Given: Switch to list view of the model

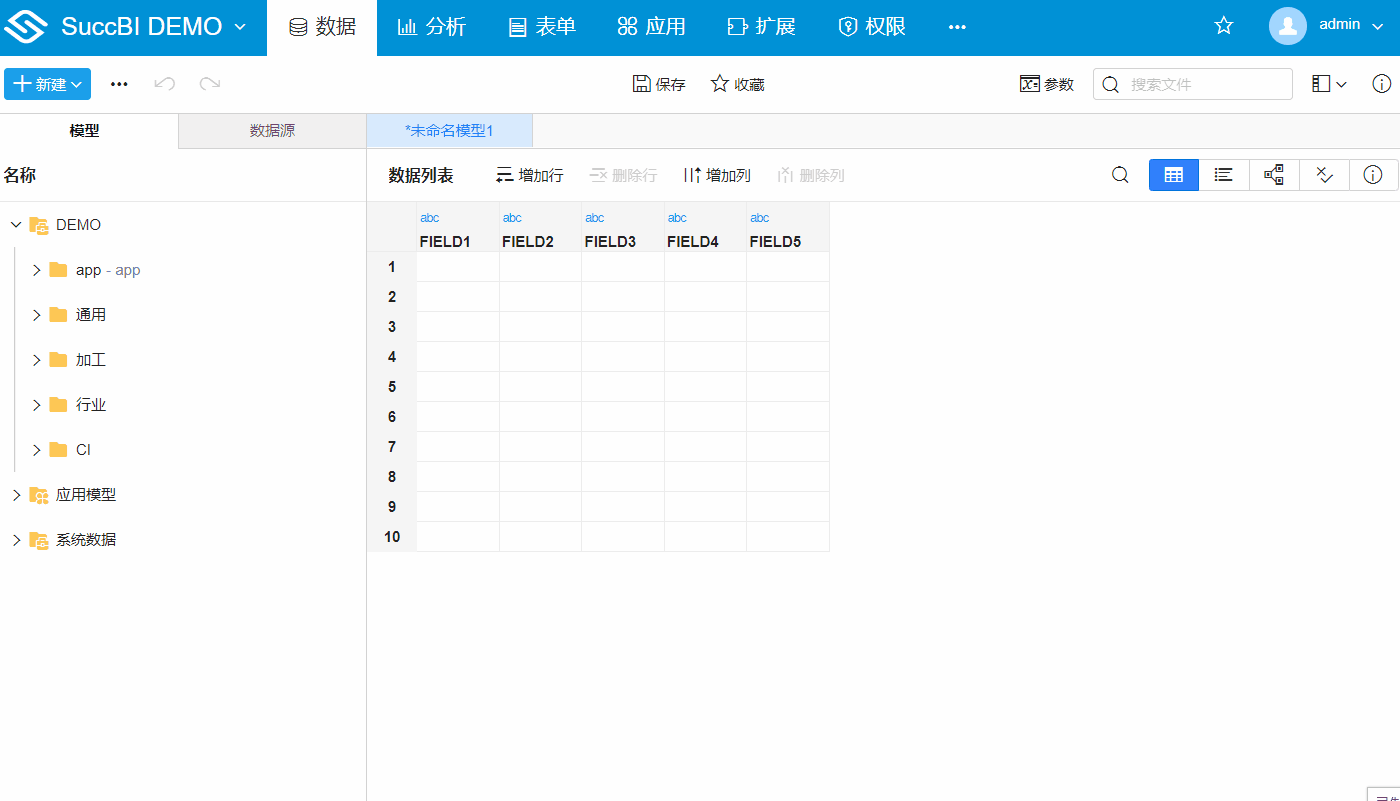Looking at the screenshot, I should pyautogui.click(x=1223, y=174).
